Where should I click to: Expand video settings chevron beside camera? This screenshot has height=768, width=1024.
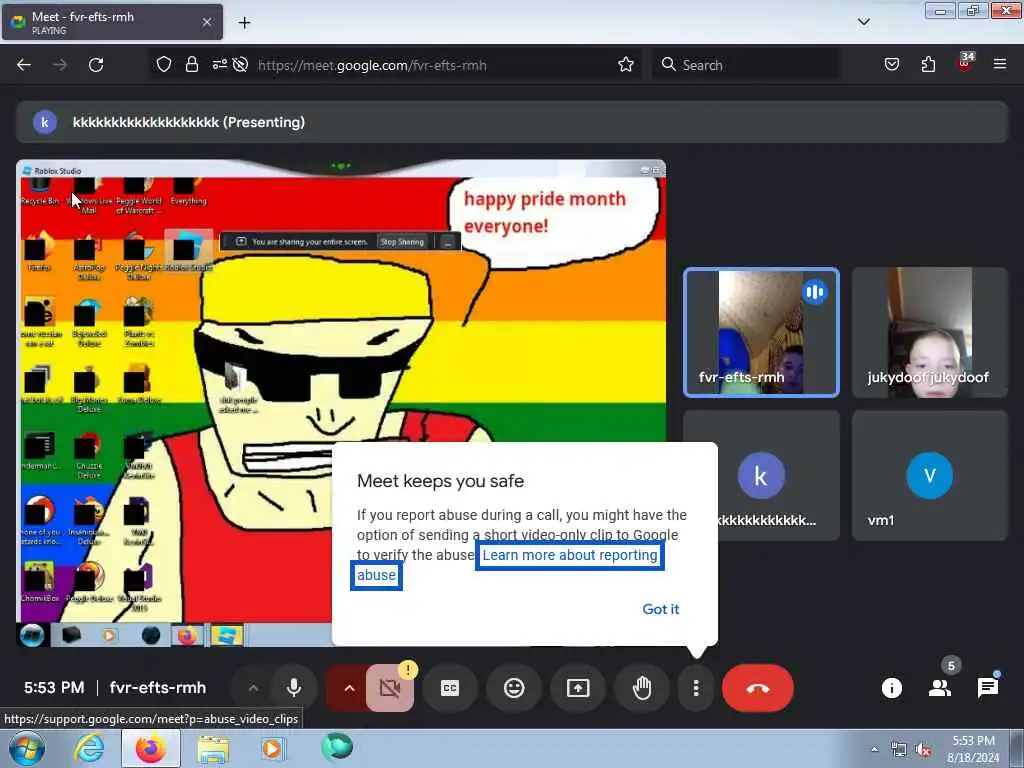[x=349, y=688]
